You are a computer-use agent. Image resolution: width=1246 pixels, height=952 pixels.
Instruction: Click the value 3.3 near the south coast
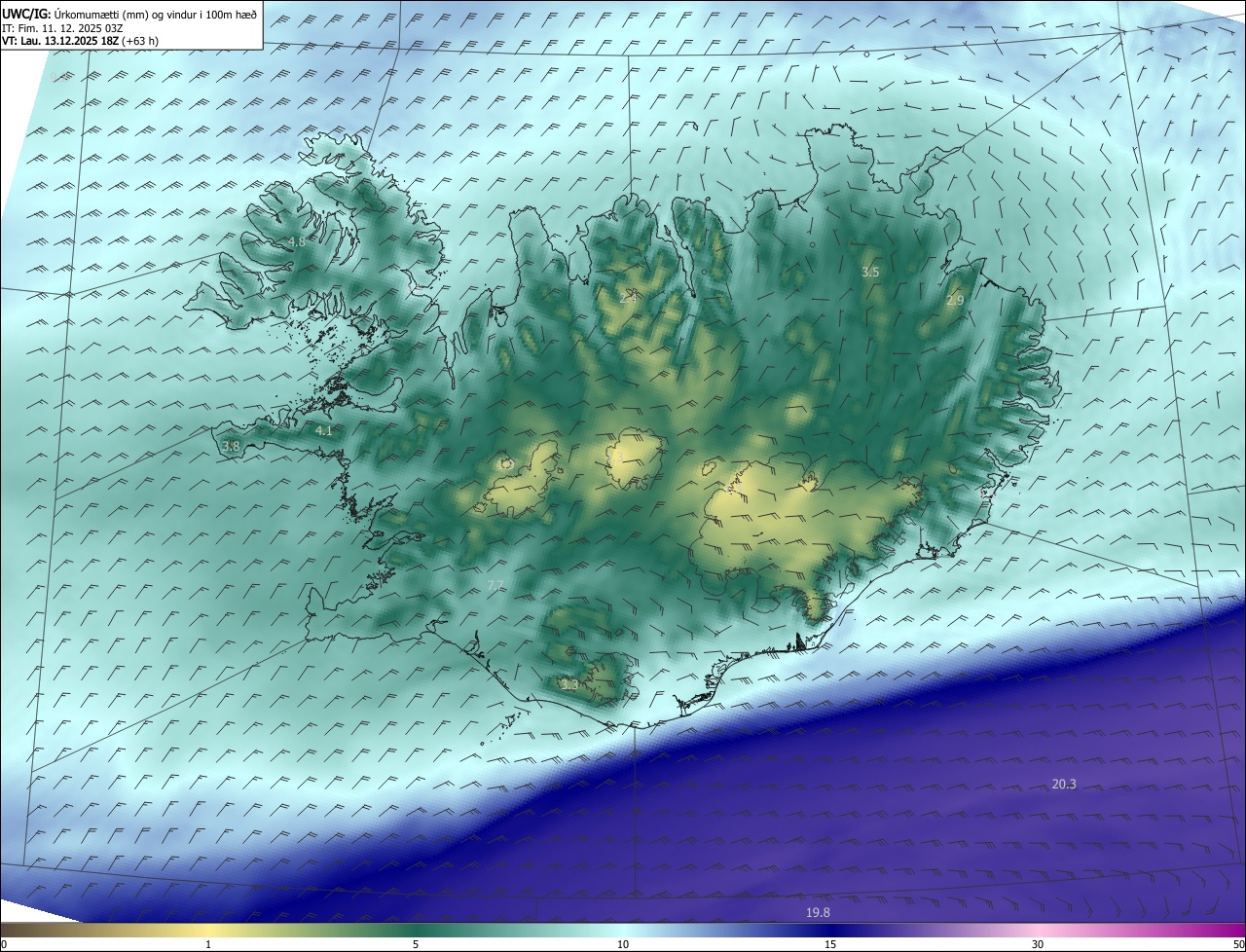(569, 684)
